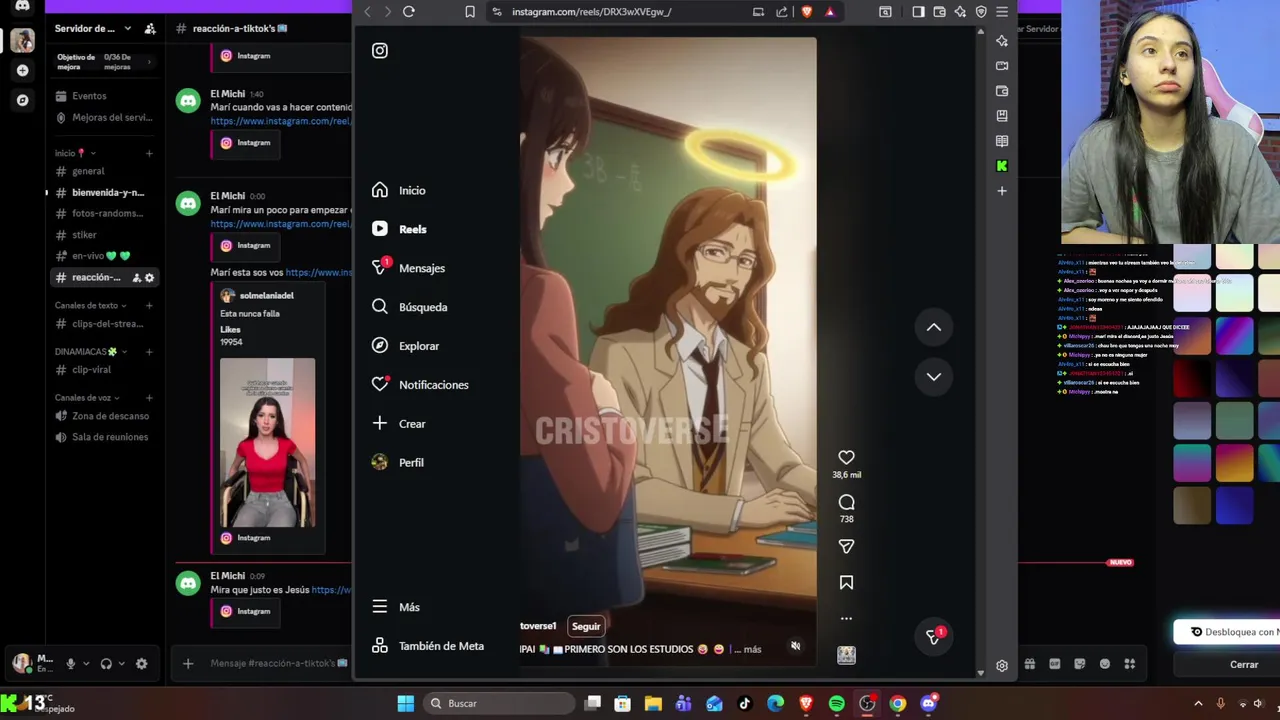Select the stiker channel

coord(84,235)
